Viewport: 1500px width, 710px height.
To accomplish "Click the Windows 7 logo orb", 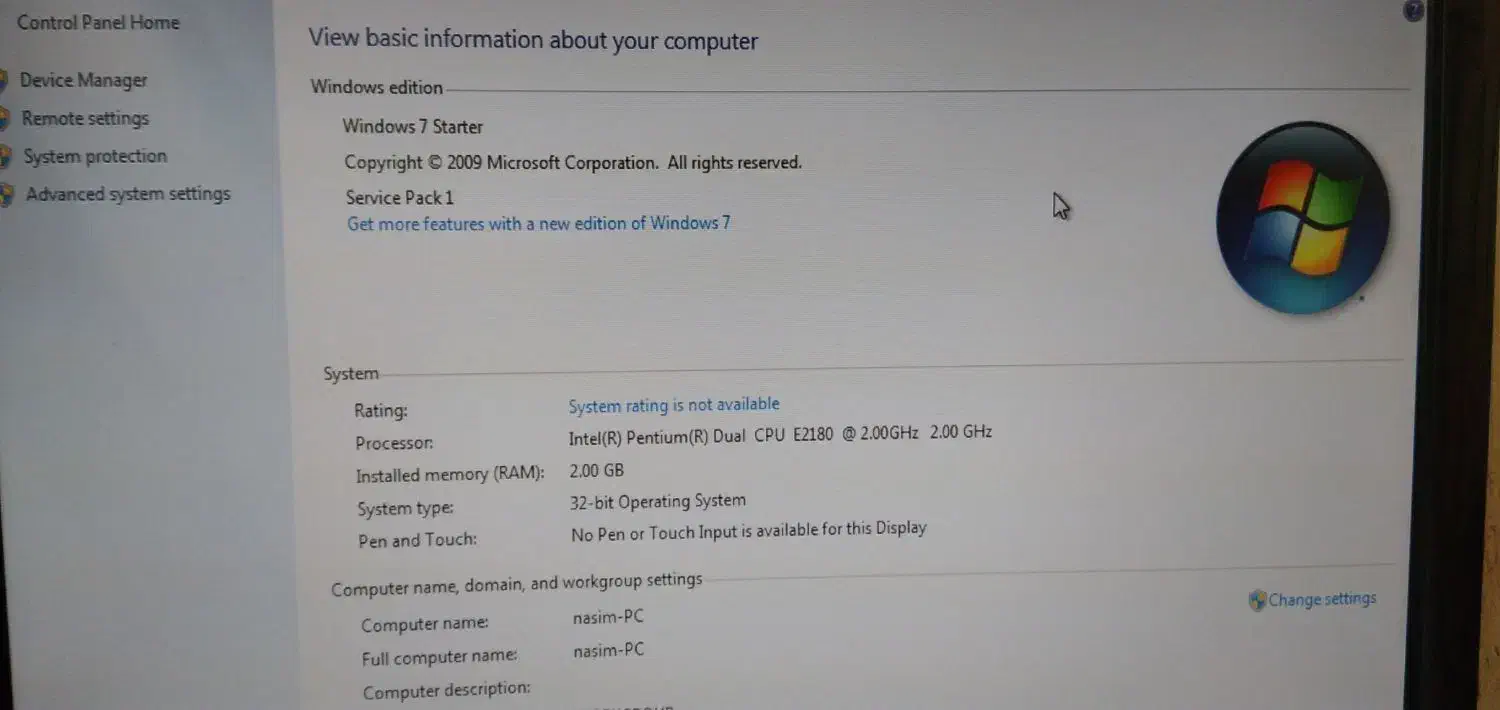I will tap(1303, 217).
